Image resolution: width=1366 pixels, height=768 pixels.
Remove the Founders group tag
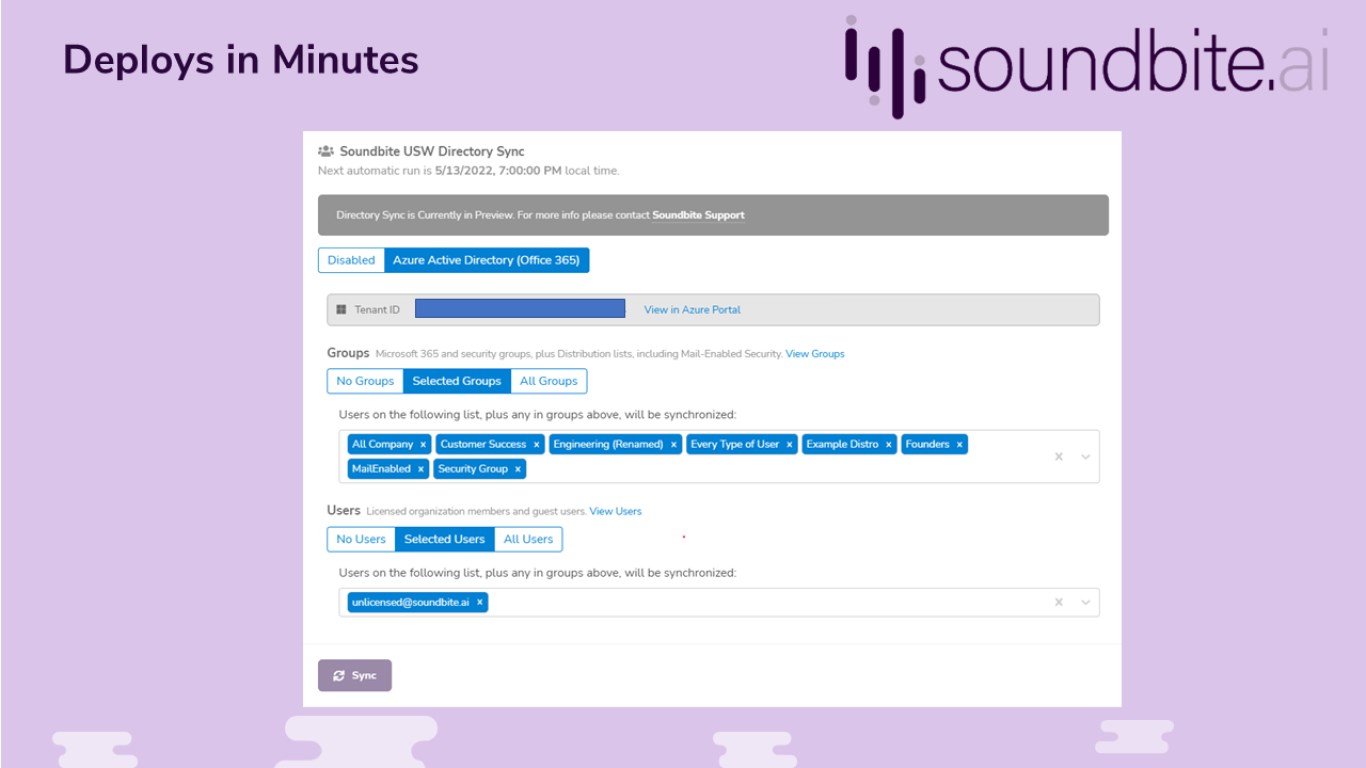[x=959, y=444]
